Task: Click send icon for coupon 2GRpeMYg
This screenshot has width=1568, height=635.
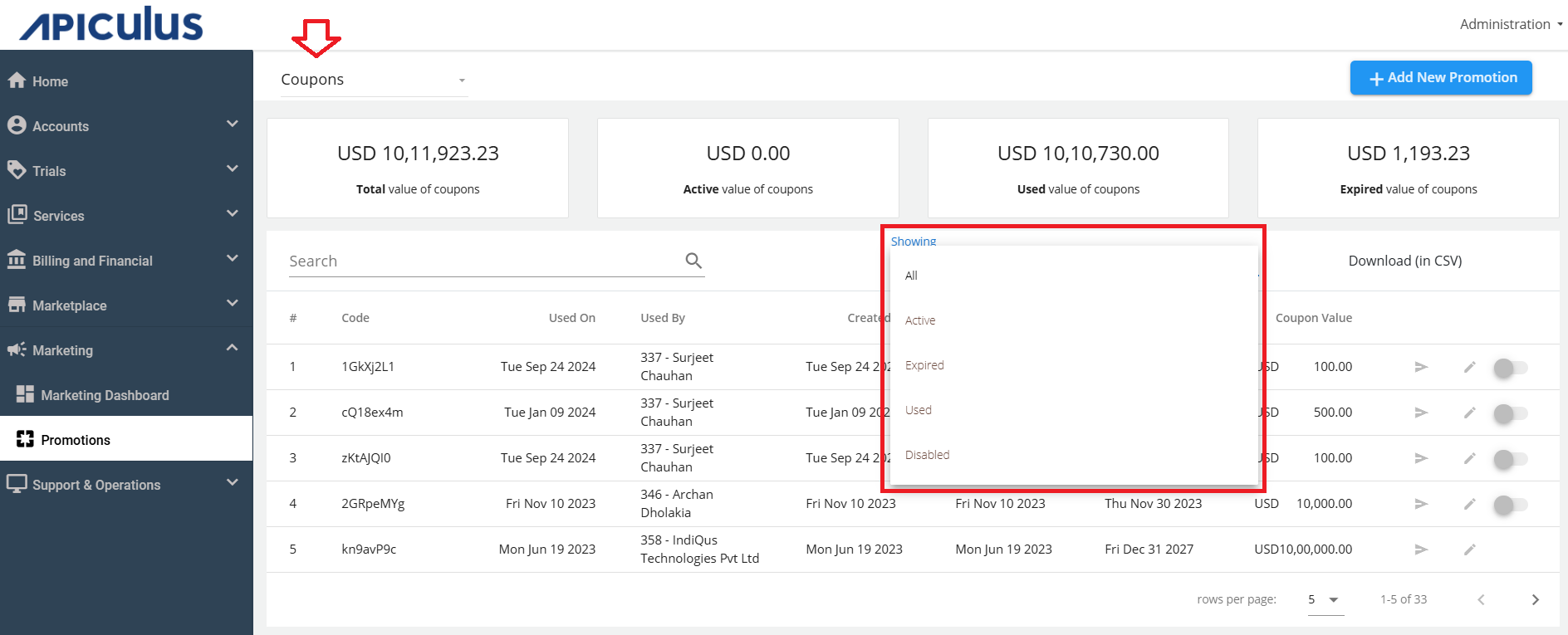Action: 1421,504
